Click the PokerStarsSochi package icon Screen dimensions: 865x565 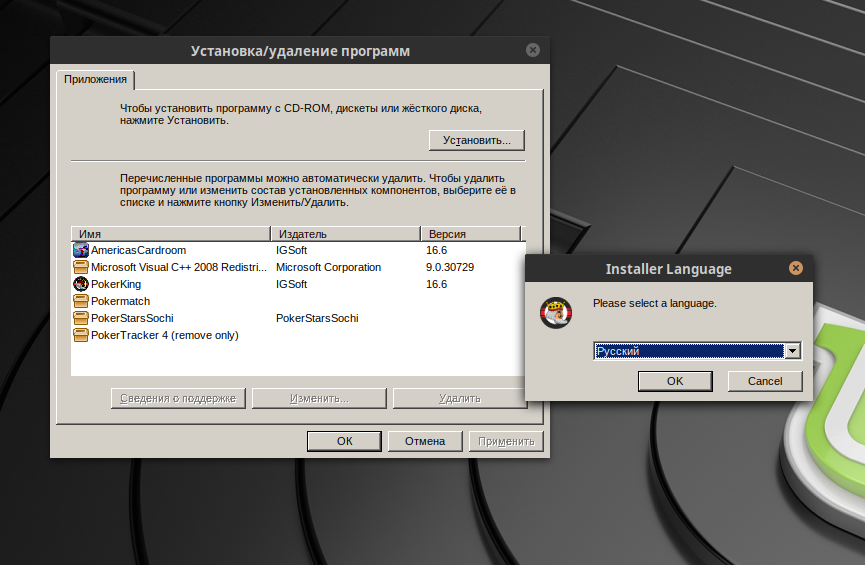[81, 318]
